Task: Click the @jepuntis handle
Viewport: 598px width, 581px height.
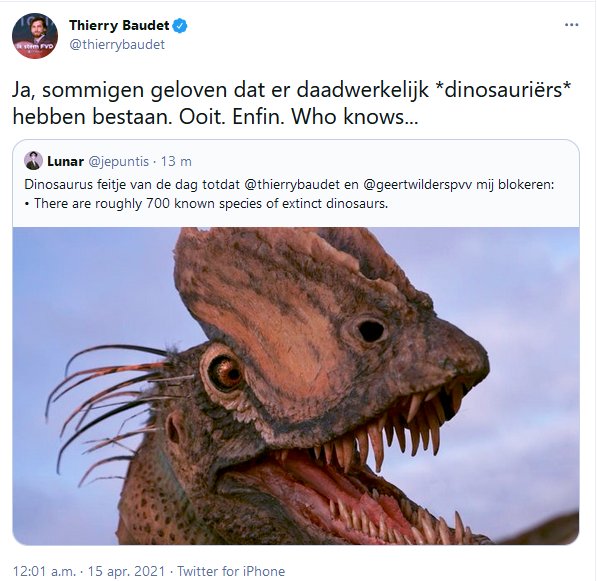Action: coord(119,162)
